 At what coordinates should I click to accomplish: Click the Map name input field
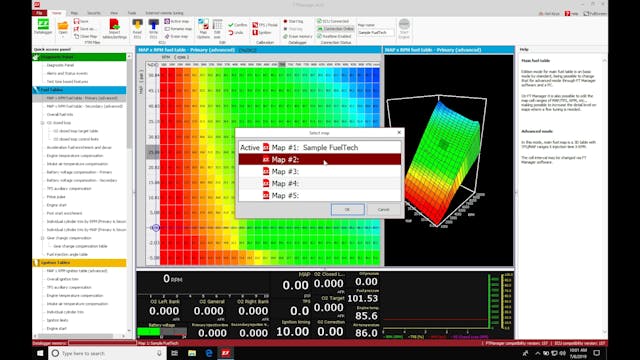[x=376, y=32]
